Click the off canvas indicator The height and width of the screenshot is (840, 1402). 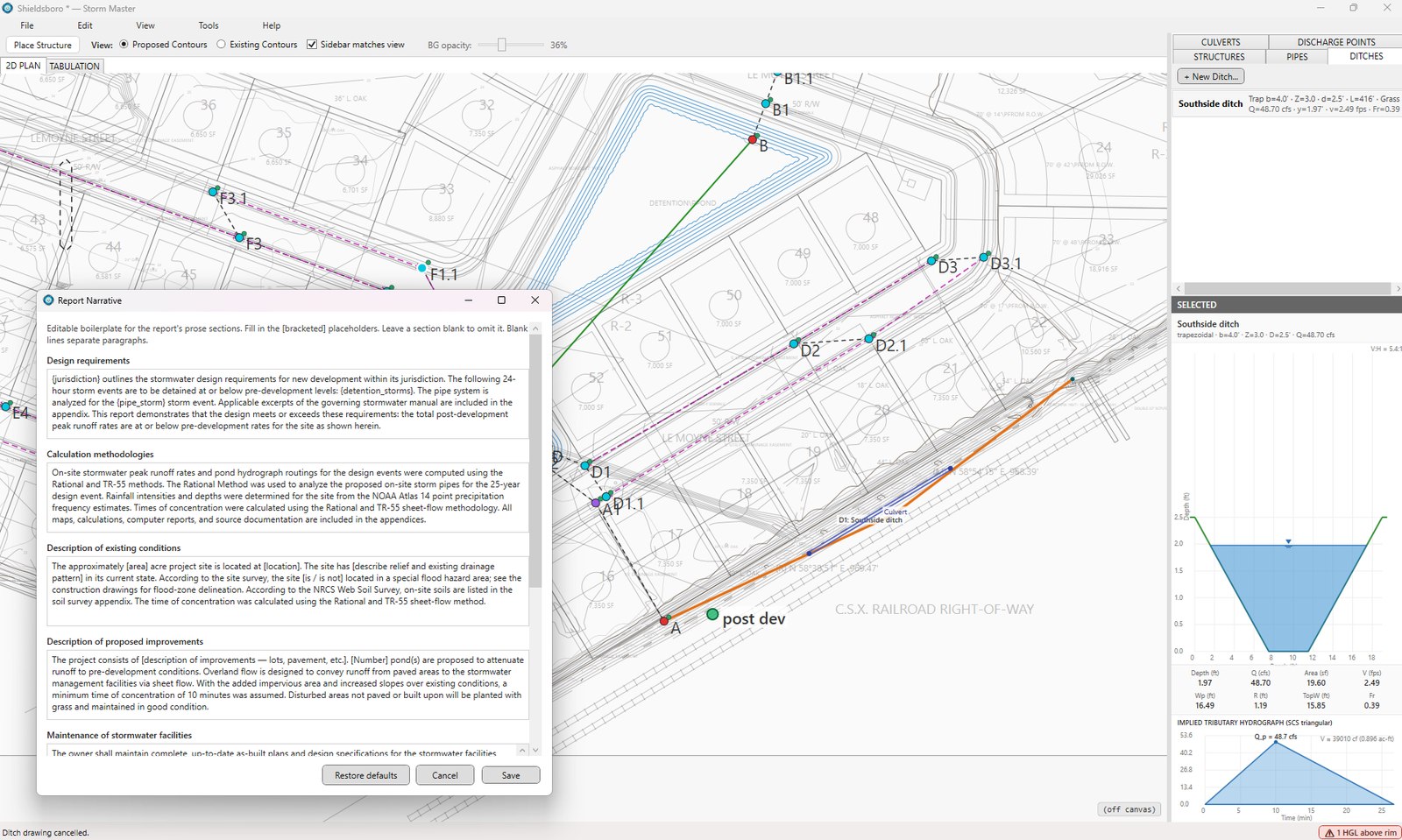click(1129, 809)
